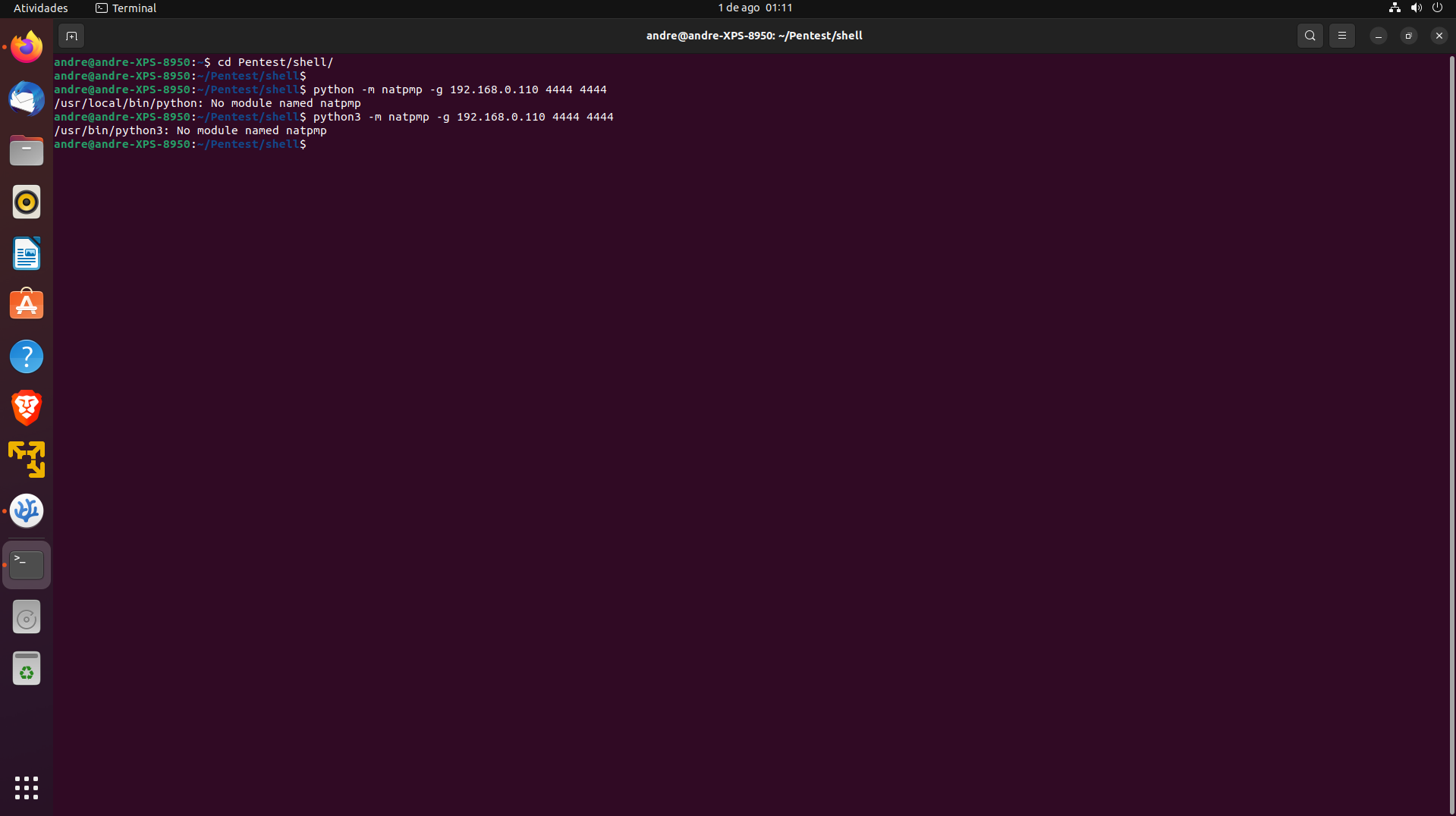
Task: Click the window title andre@andre-XPS-8950
Action: [753, 36]
